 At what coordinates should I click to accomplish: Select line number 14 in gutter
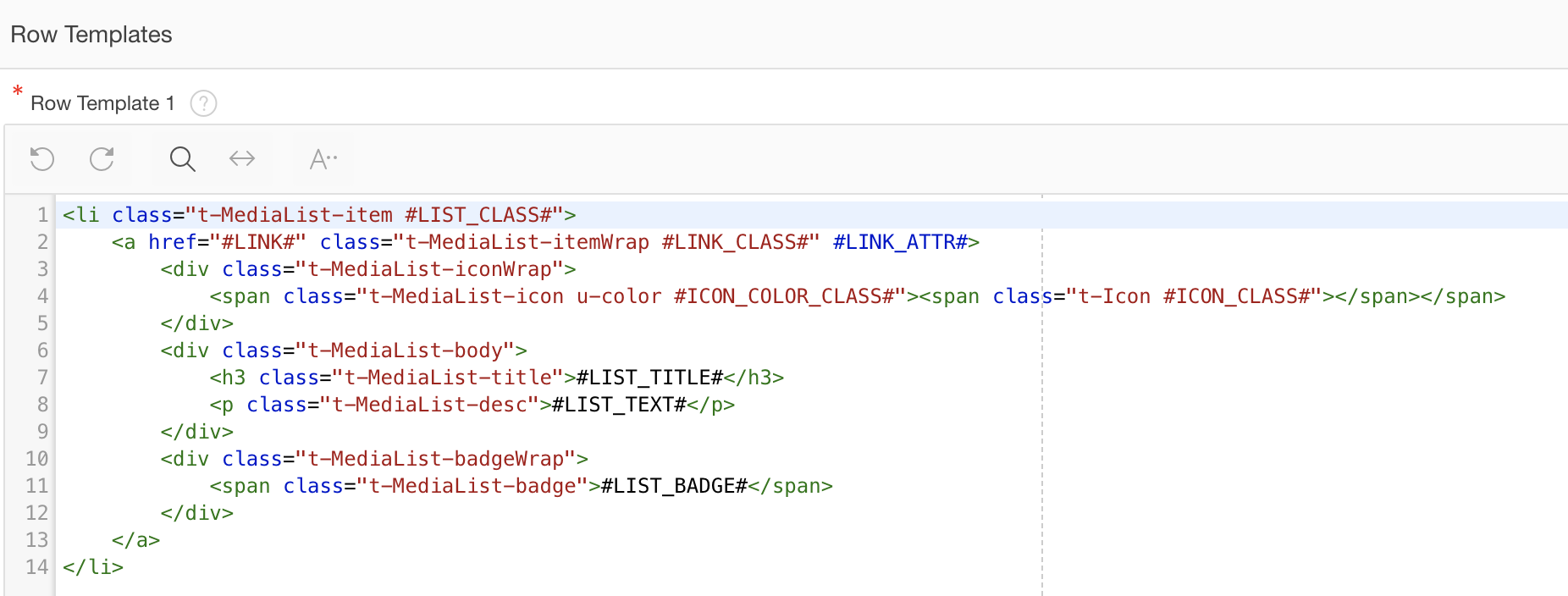(36, 567)
